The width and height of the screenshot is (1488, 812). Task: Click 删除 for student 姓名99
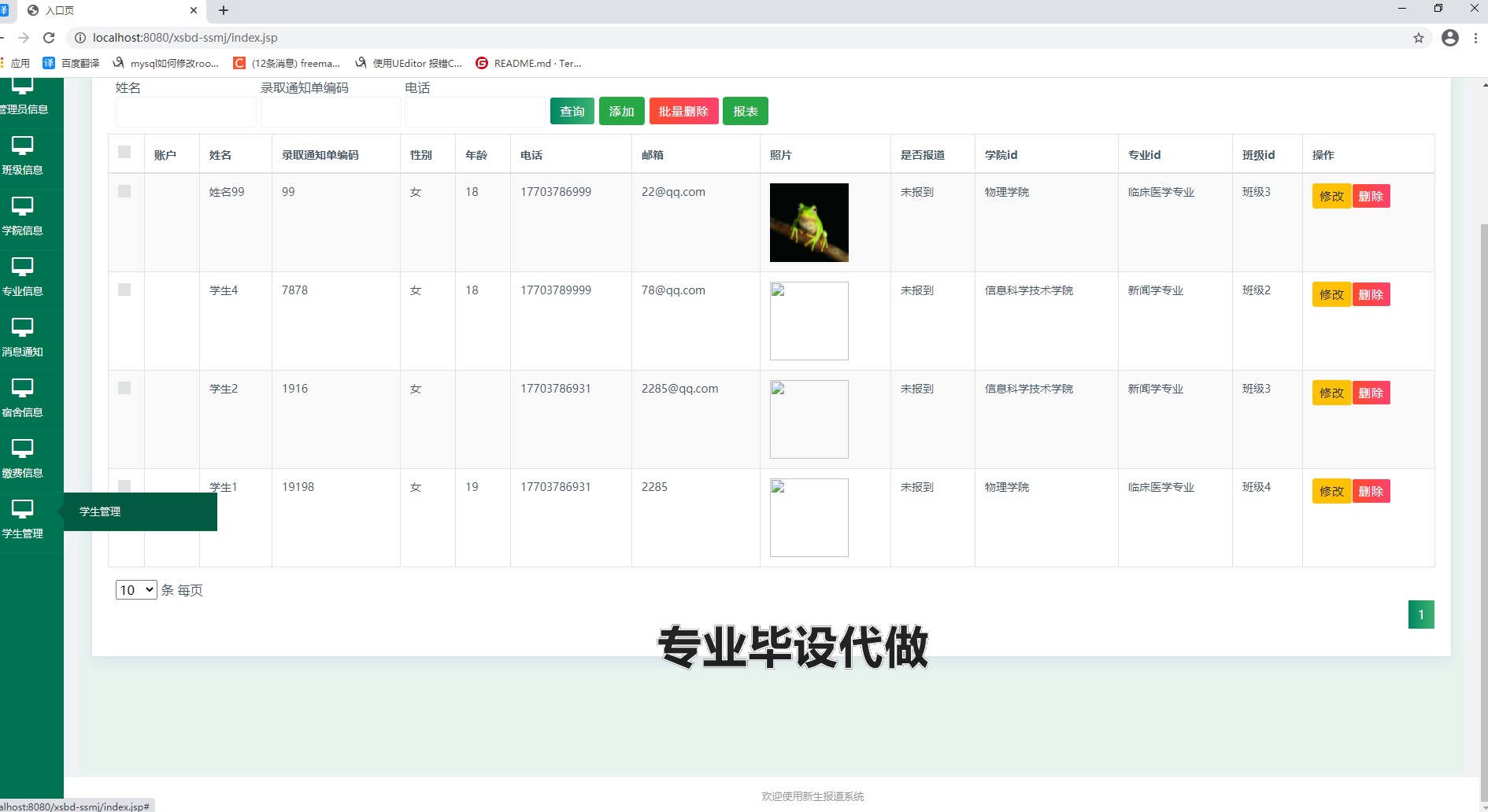(x=1371, y=196)
